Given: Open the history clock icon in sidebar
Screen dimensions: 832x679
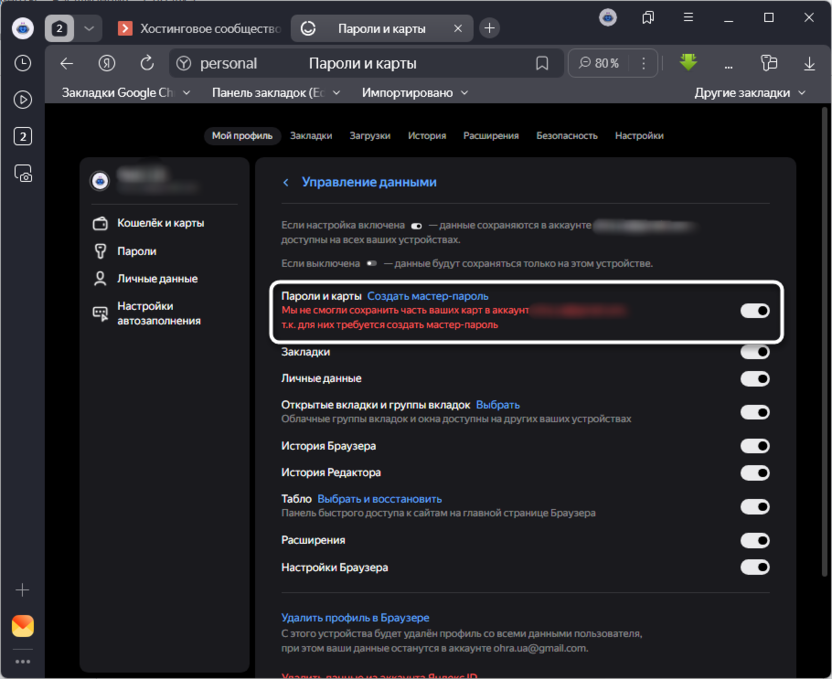Looking at the screenshot, I should (x=22, y=63).
